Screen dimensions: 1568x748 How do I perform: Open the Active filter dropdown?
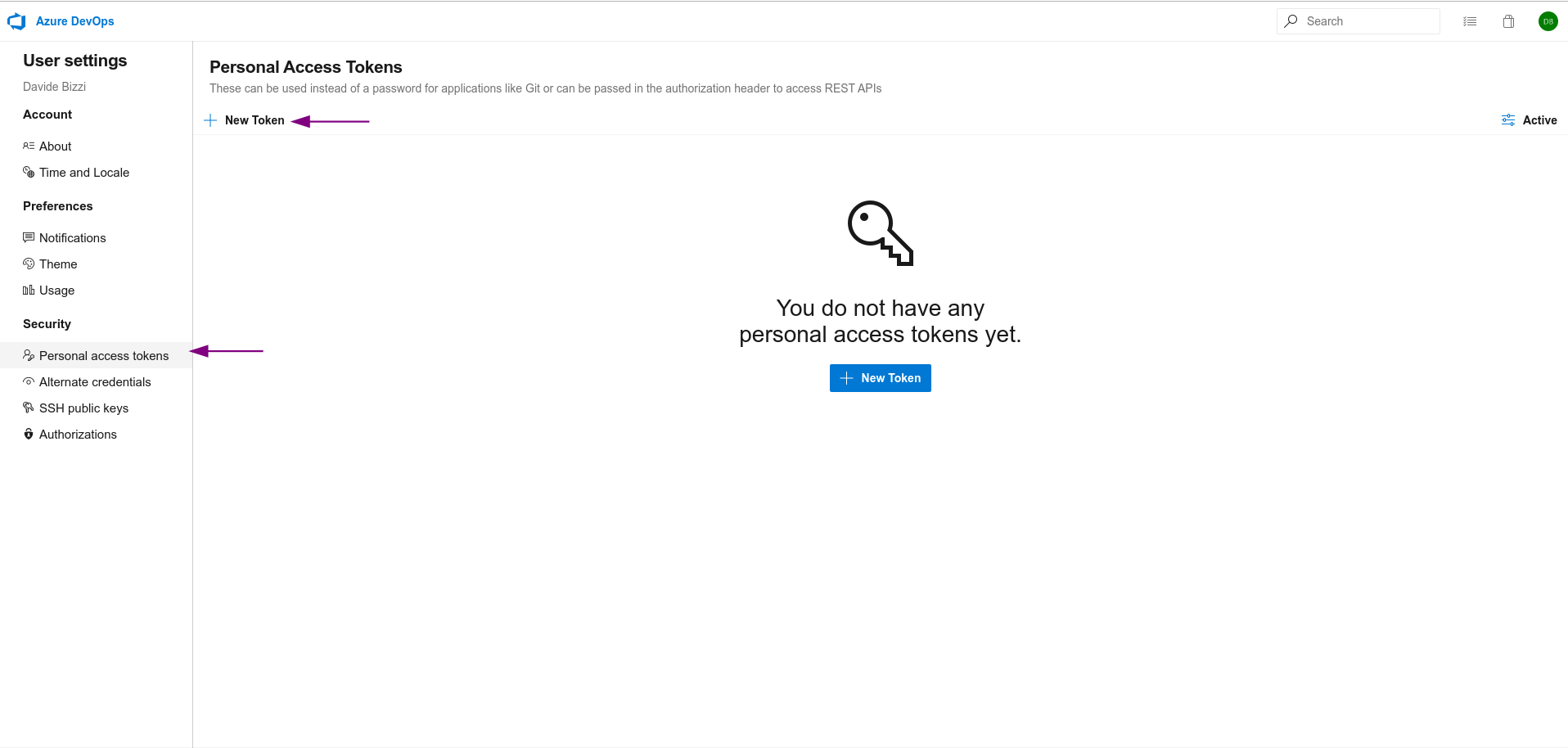click(x=1529, y=120)
